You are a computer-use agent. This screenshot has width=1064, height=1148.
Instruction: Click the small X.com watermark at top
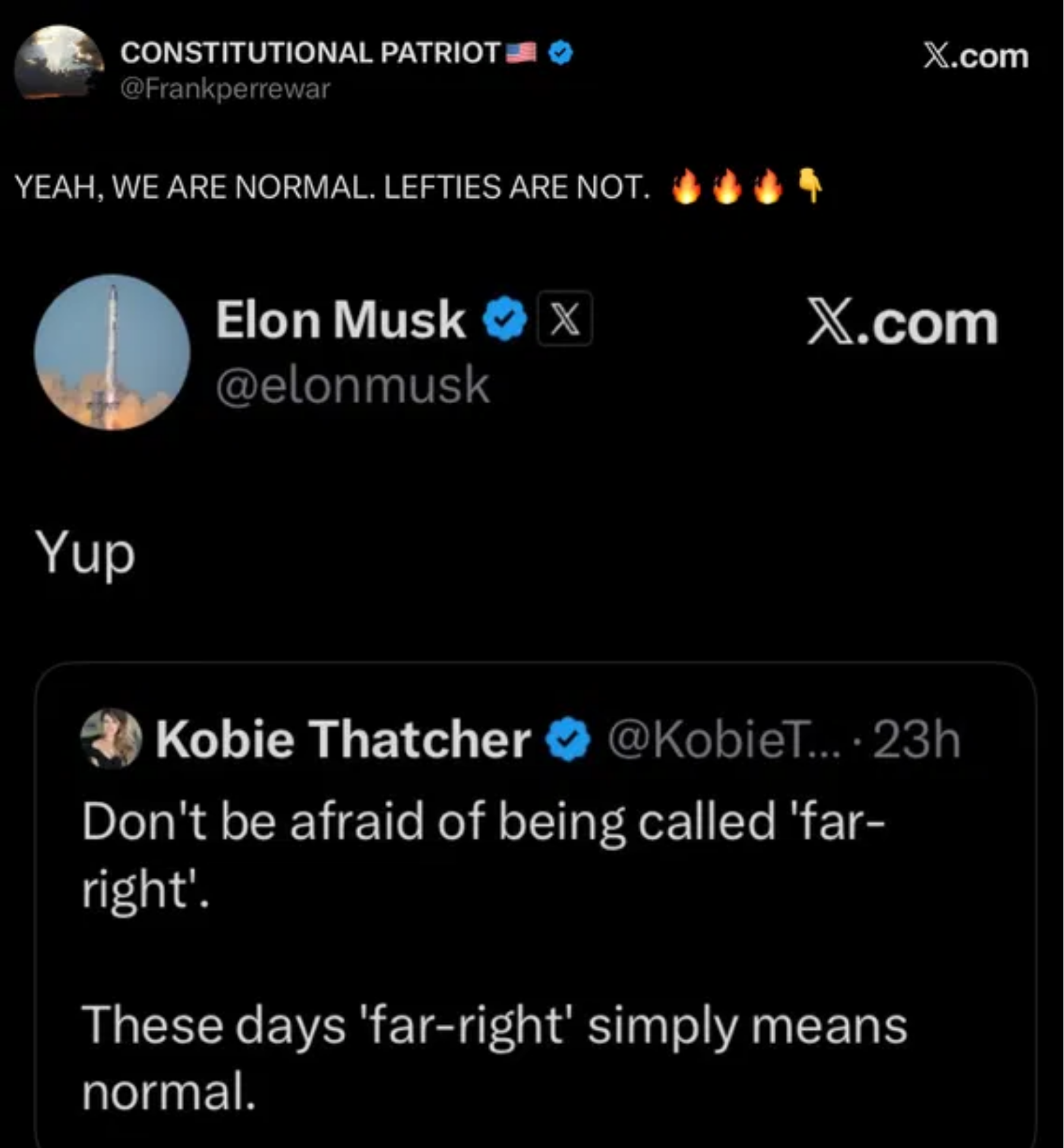[x=975, y=56]
